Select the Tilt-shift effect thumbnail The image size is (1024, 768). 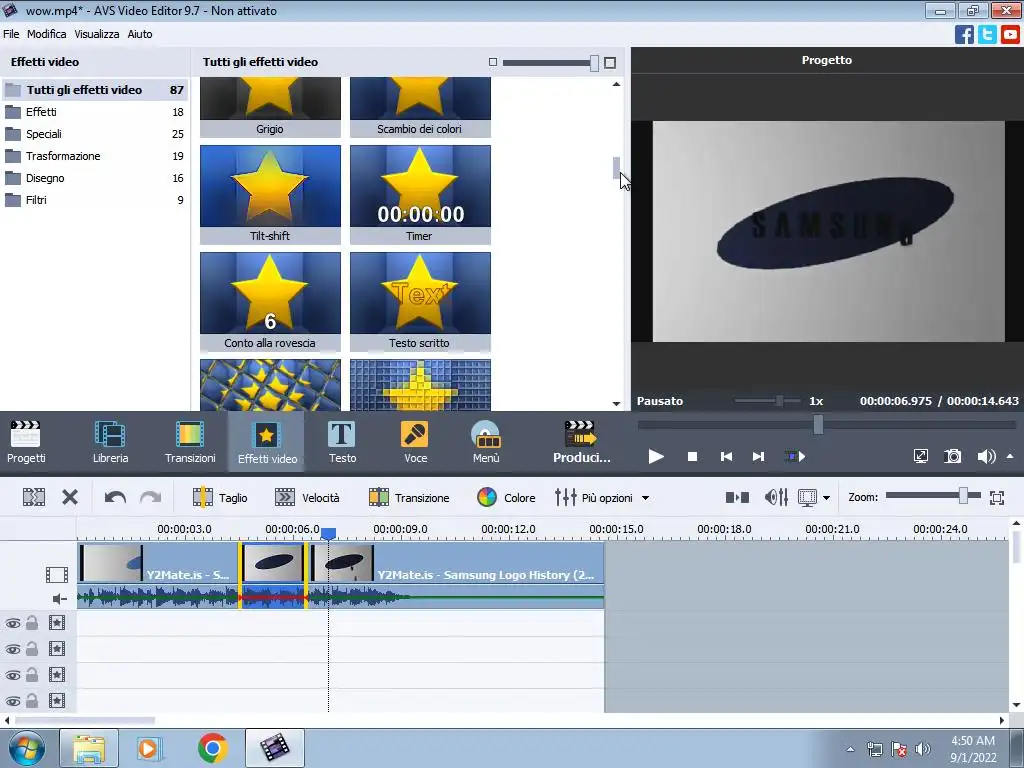click(x=270, y=194)
